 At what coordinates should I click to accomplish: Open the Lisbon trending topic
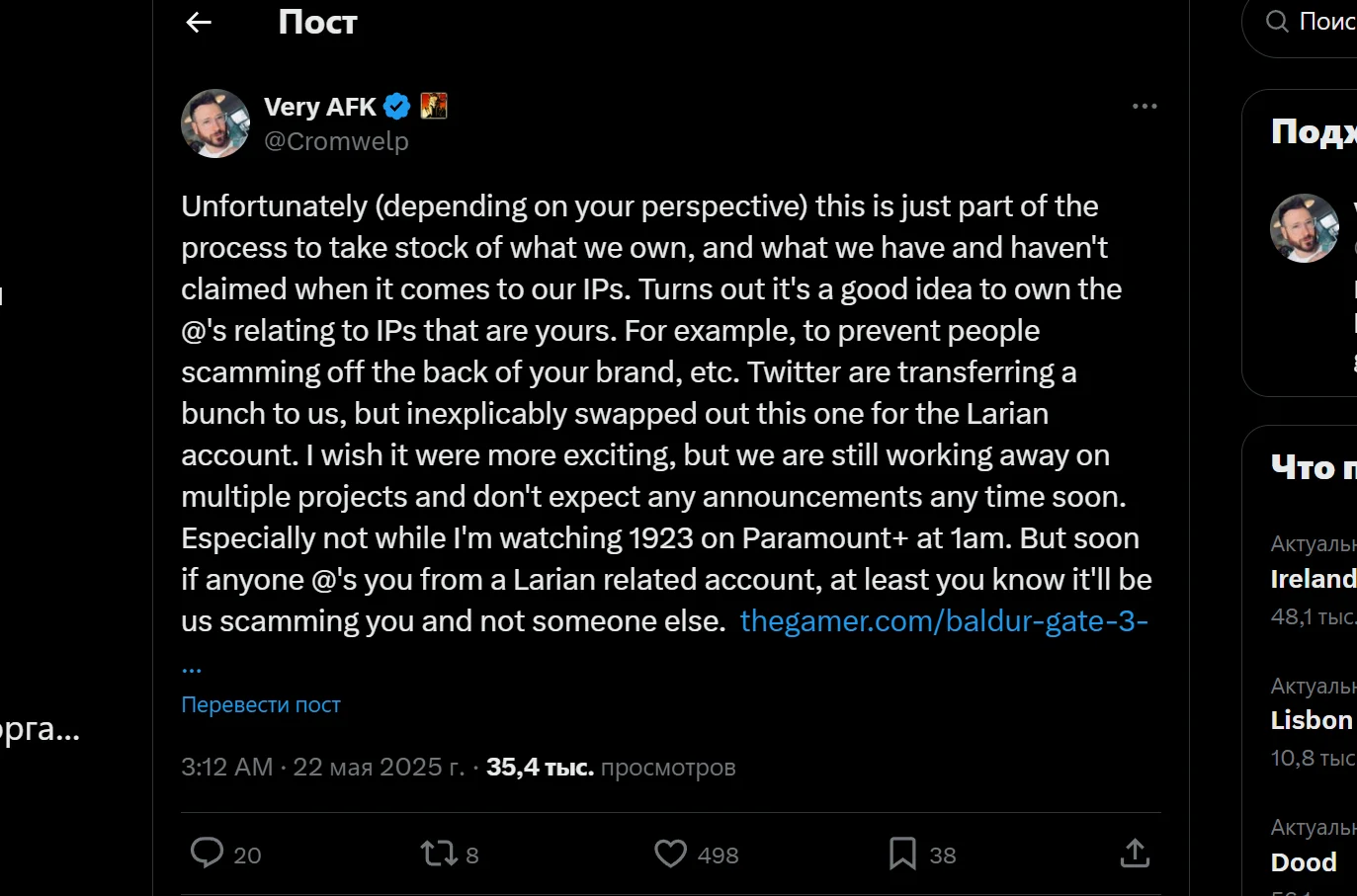click(x=1312, y=720)
